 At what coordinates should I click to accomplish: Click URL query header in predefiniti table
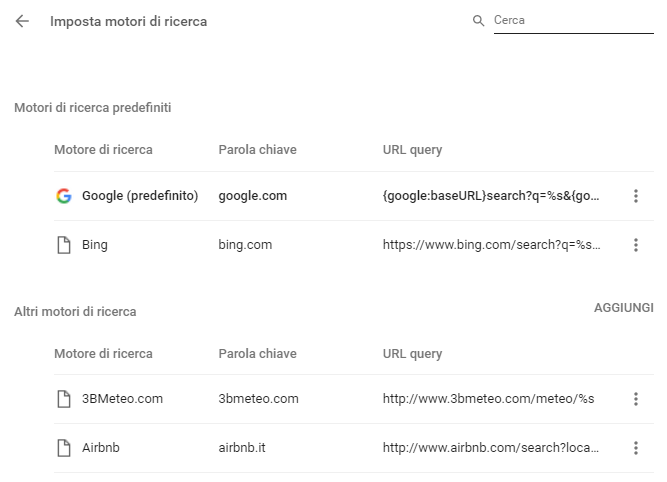[x=413, y=150]
